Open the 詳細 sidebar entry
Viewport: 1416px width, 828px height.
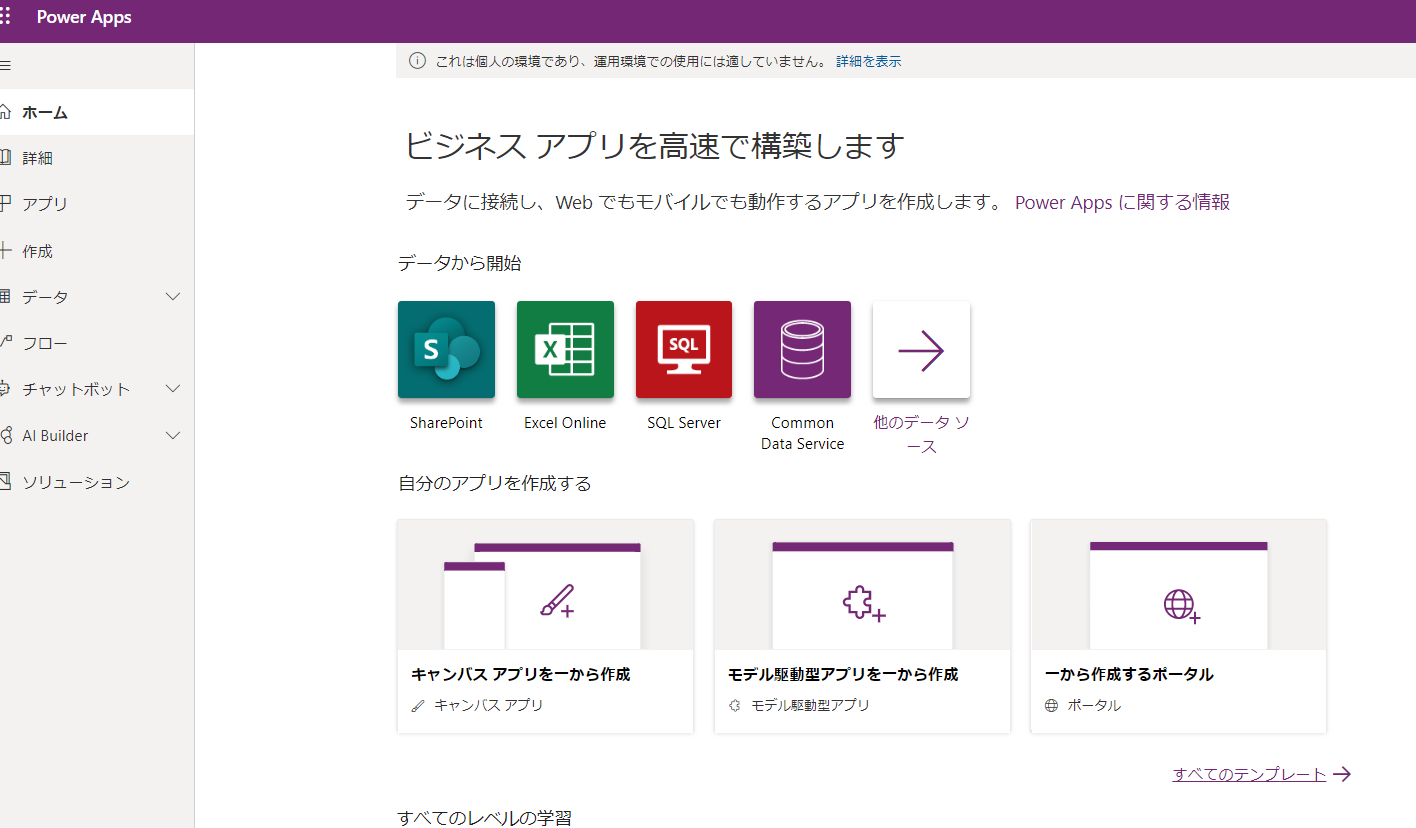[x=42, y=157]
